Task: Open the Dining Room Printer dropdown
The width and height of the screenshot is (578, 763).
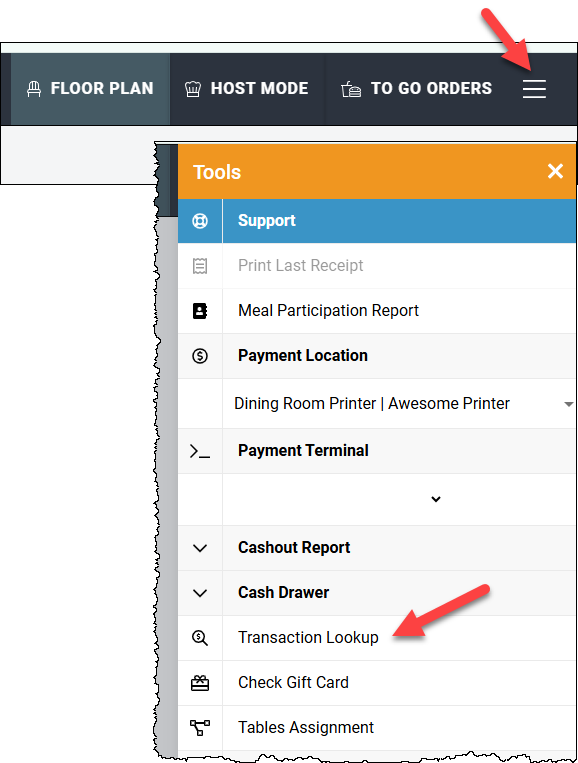Action: 399,403
